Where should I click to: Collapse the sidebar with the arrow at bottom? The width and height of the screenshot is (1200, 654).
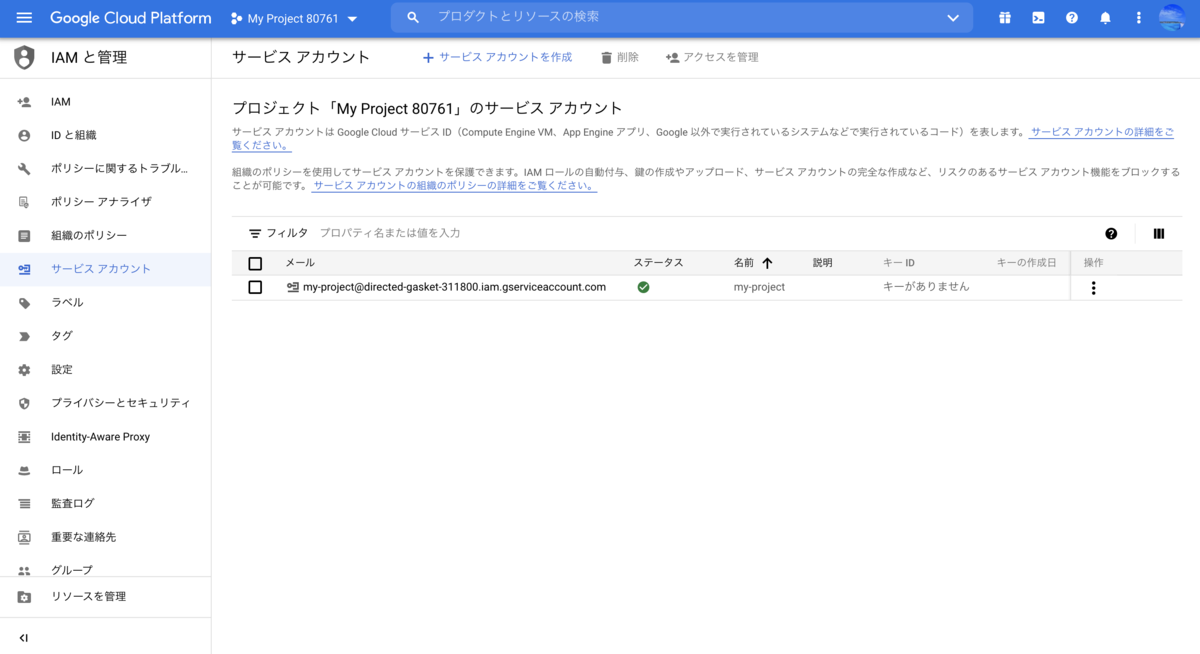24,637
